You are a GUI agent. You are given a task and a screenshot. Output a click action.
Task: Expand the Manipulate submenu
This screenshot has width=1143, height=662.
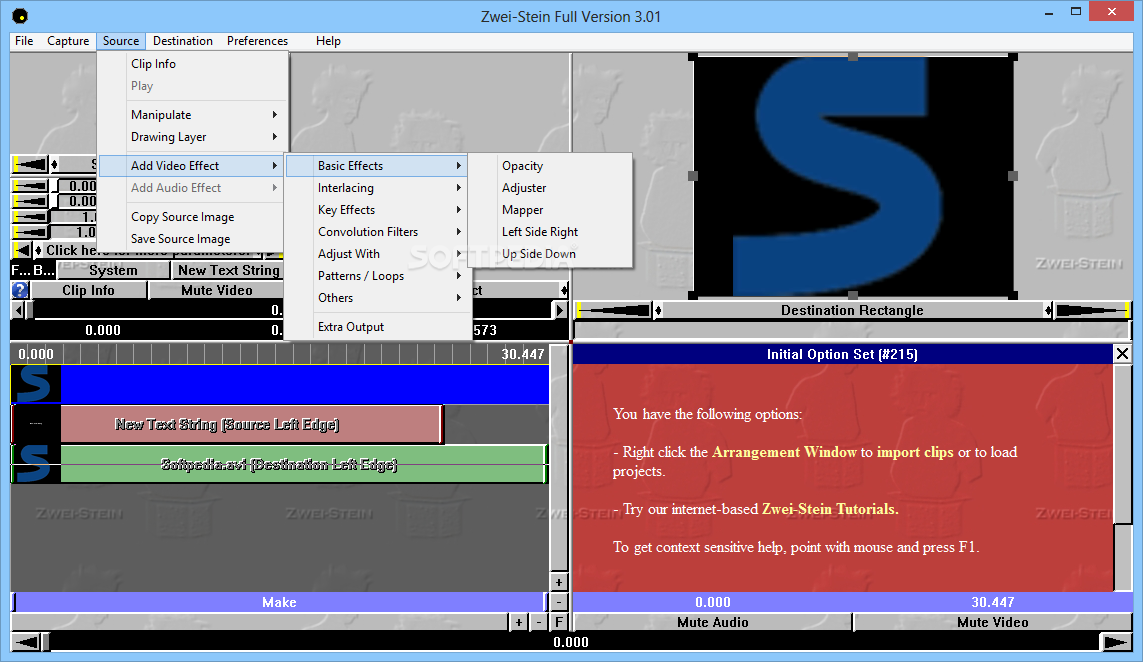pyautogui.click(x=190, y=114)
